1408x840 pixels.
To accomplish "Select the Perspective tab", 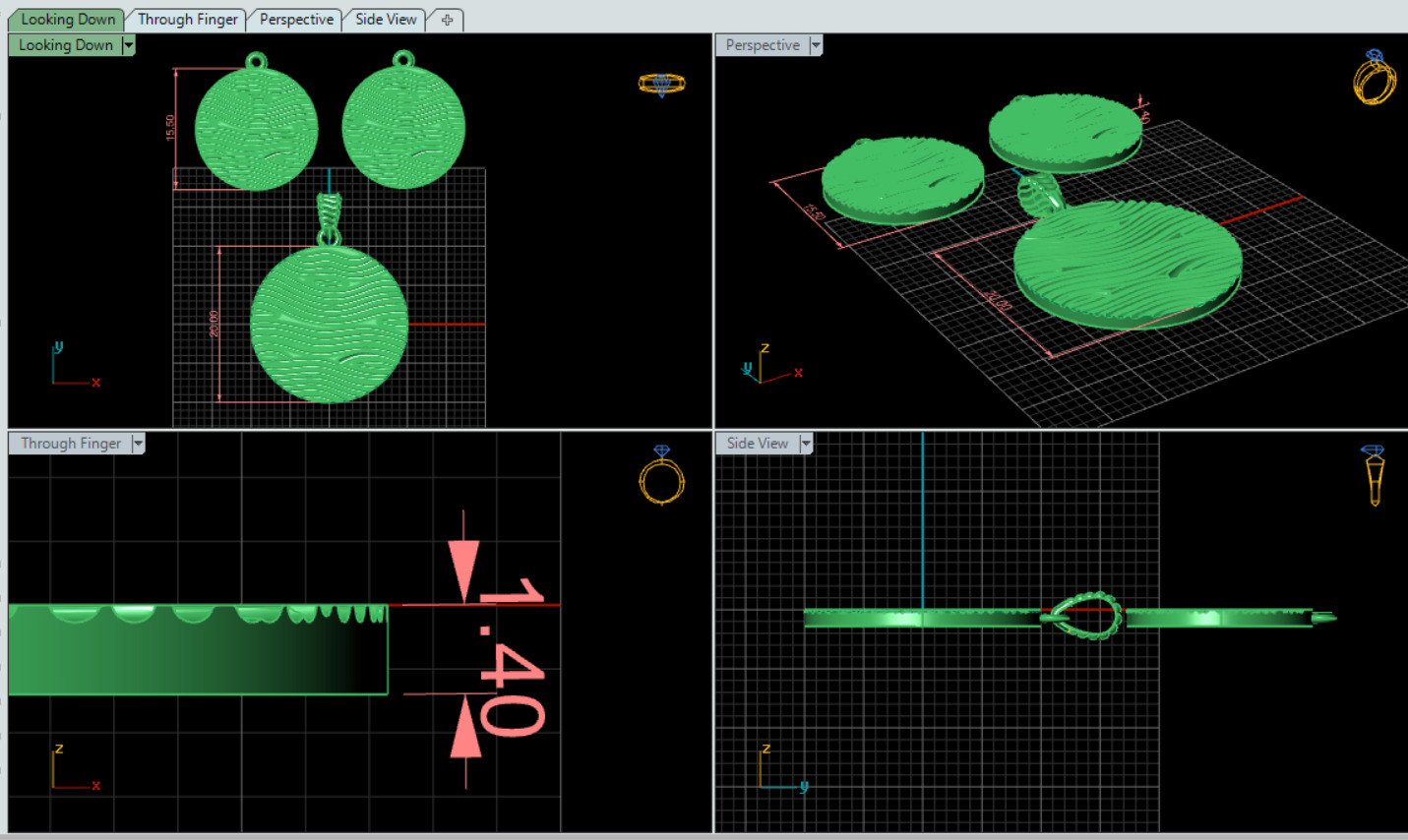I will coord(295,19).
